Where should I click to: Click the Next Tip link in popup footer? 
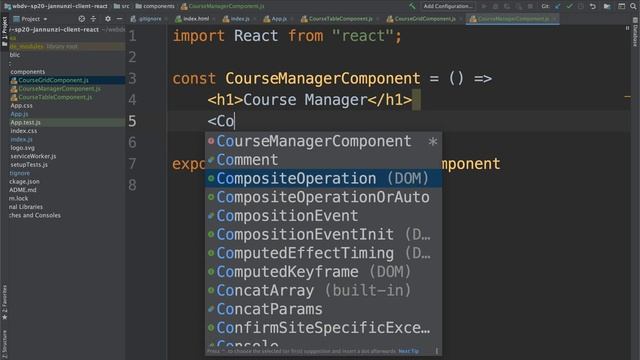[x=409, y=351]
